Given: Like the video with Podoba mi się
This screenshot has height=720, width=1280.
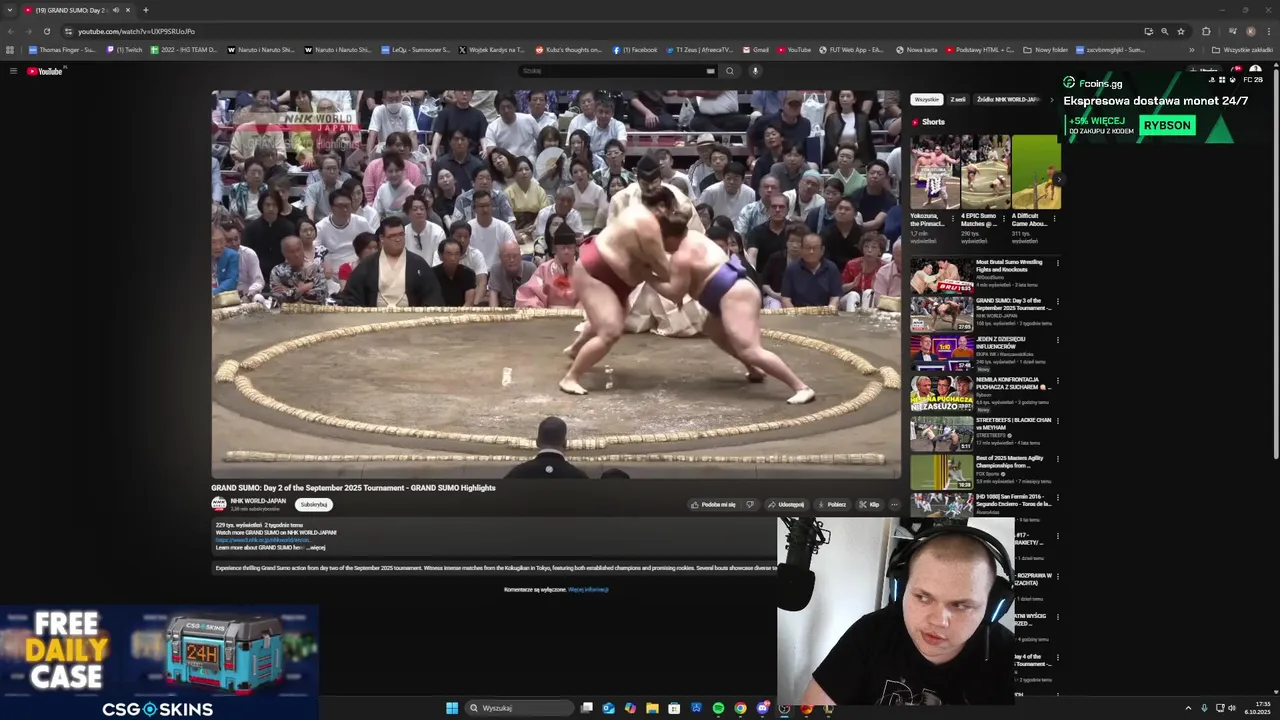Looking at the screenshot, I should [x=713, y=504].
